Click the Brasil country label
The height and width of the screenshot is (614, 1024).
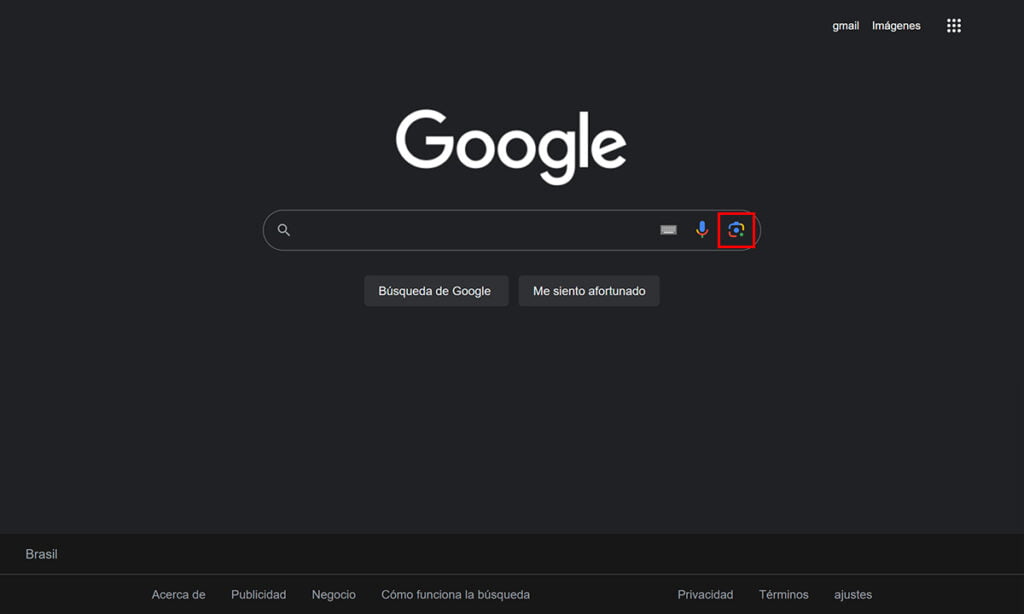click(x=41, y=554)
